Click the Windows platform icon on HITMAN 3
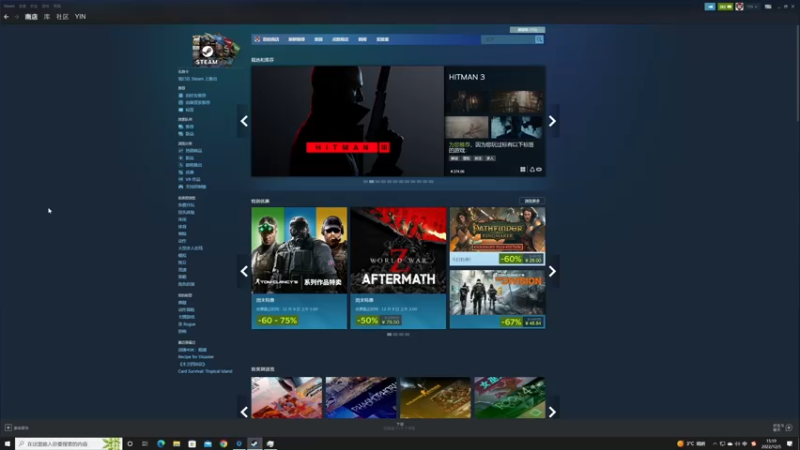 [522, 169]
